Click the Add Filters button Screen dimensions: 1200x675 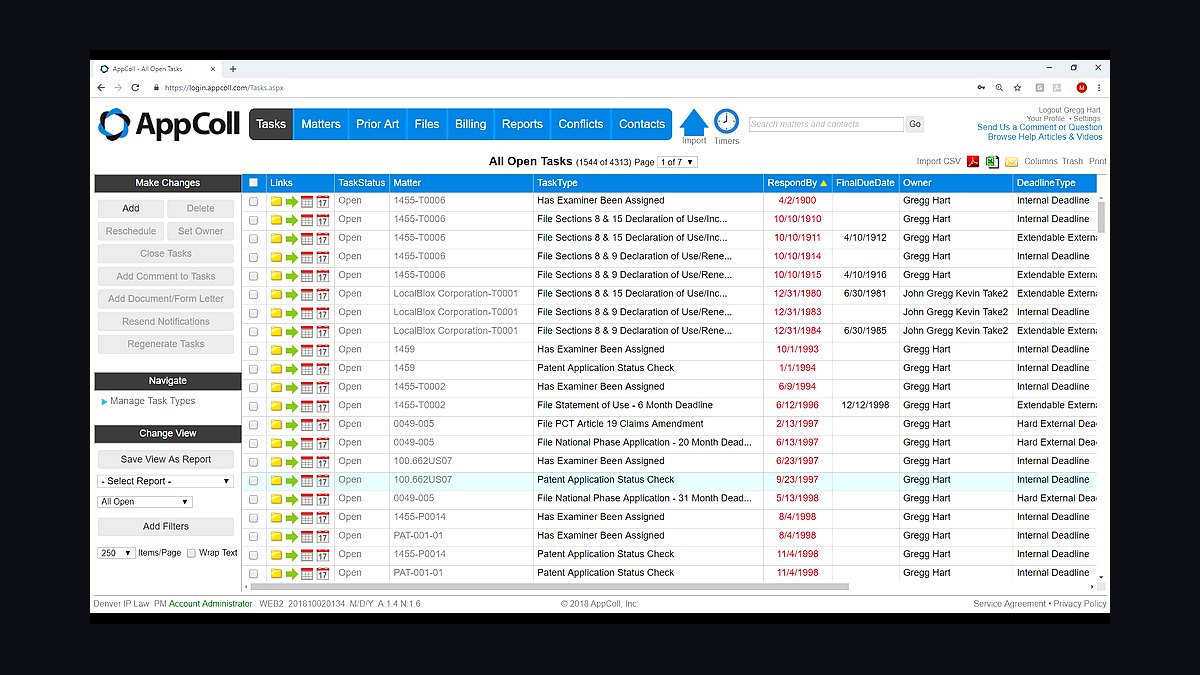point(165,526)
